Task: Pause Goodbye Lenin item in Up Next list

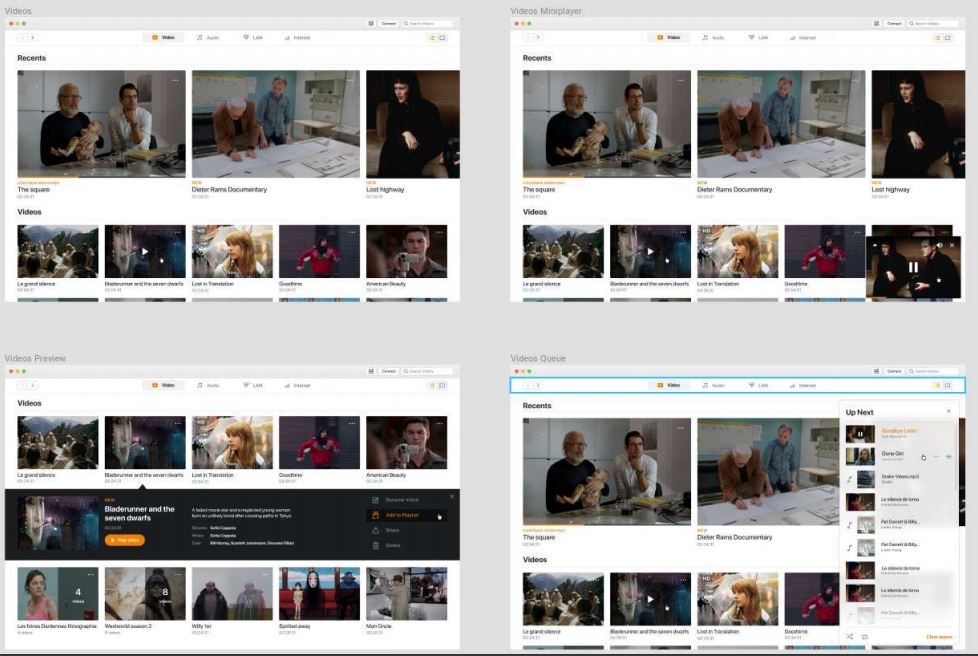Action: tap(860, 434)
